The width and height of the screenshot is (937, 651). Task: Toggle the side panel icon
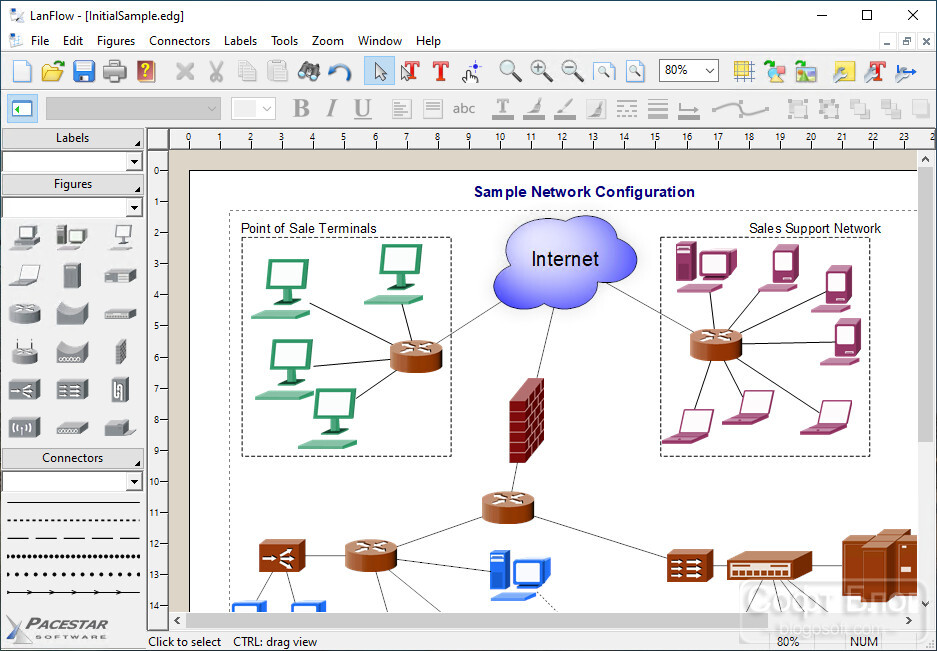pos(23,109)
